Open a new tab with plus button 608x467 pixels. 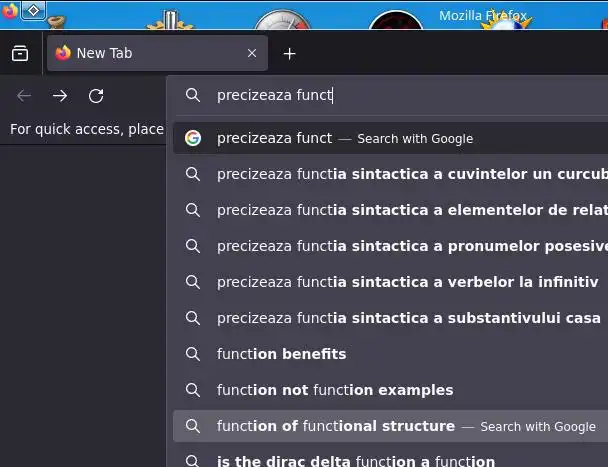(289, 54)
